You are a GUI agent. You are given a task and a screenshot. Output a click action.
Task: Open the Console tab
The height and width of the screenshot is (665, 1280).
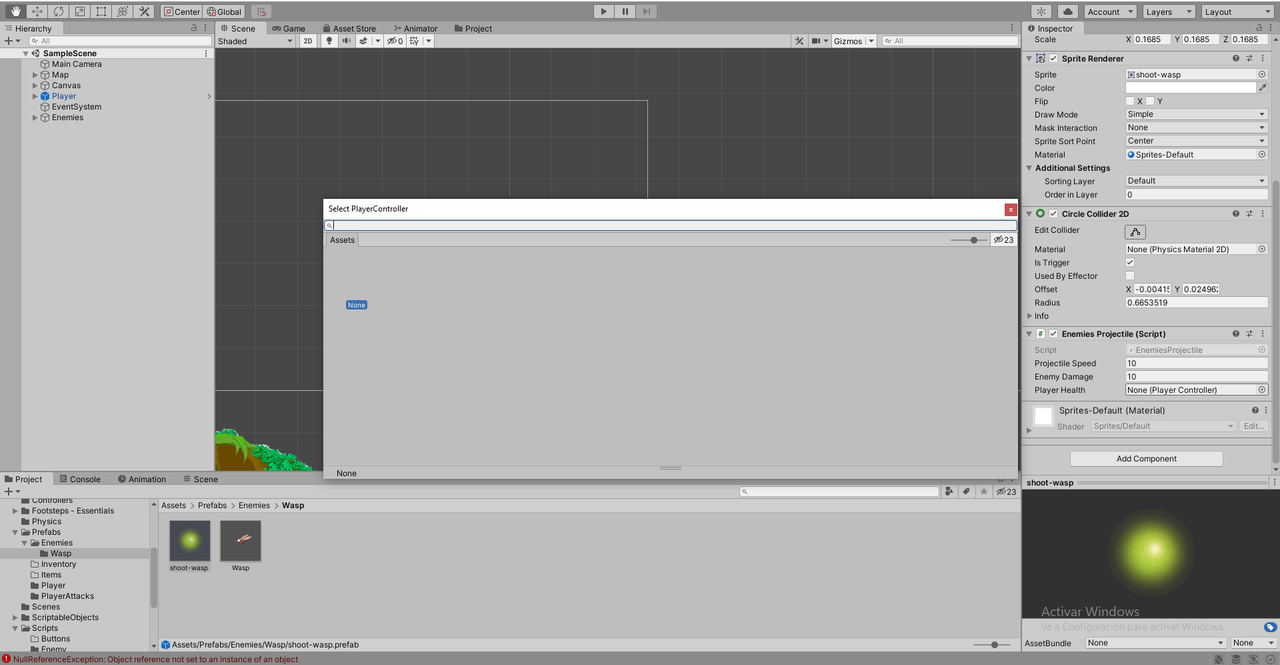[78, 479]
